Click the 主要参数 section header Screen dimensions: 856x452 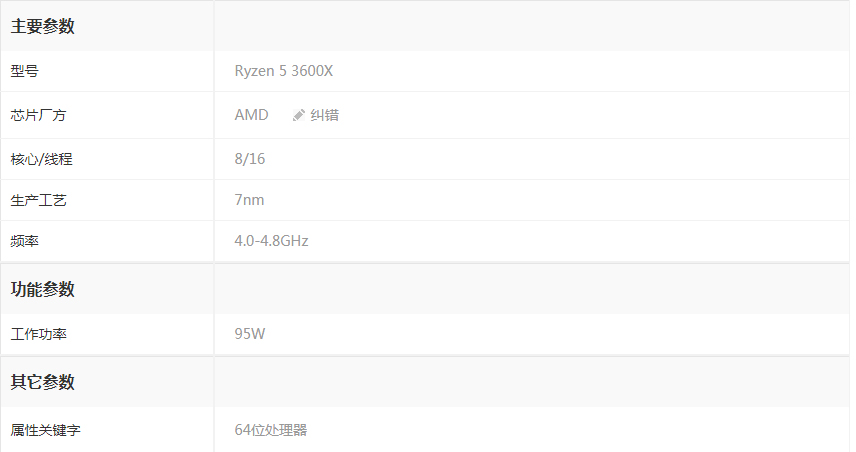(x=43, y=26)
